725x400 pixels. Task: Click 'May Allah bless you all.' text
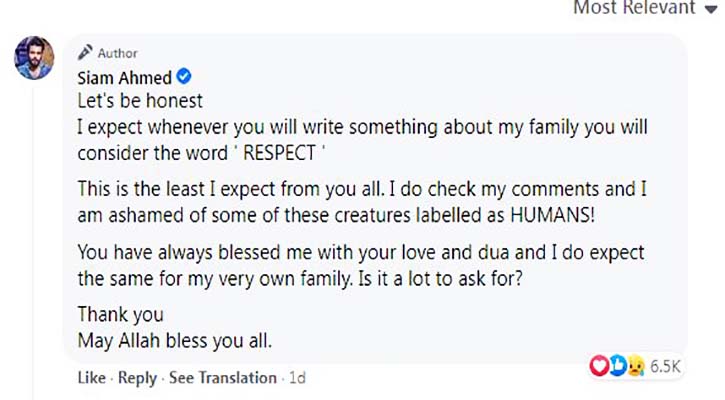point(175,340)
